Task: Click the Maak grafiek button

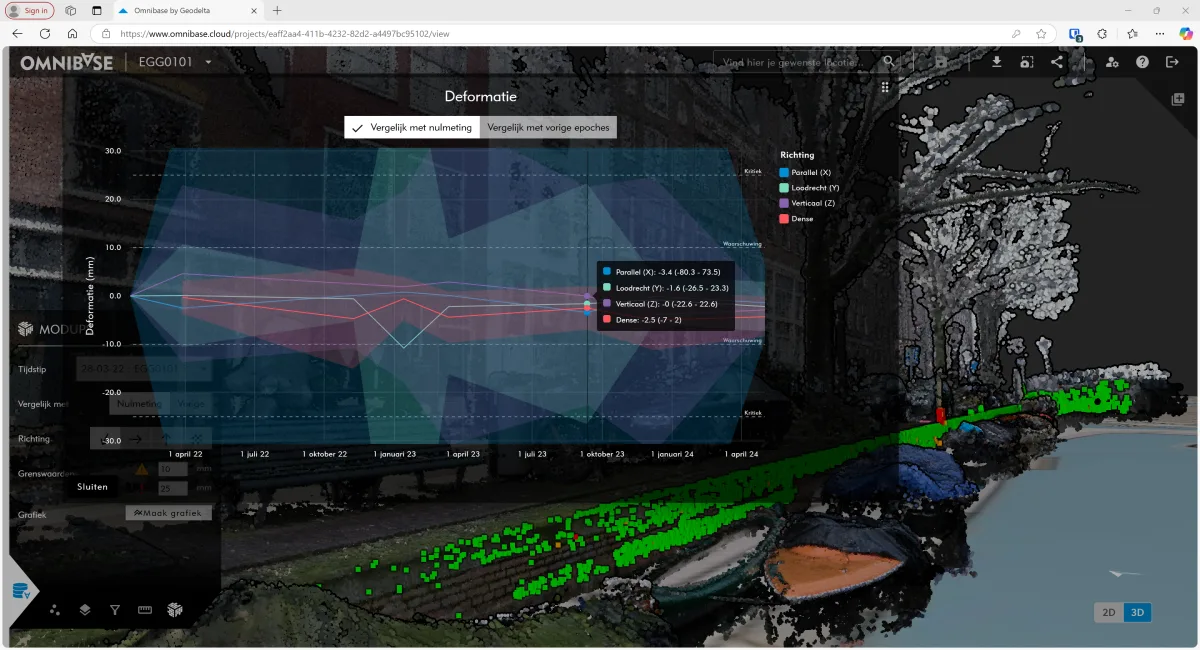Action: coord(168,513)
